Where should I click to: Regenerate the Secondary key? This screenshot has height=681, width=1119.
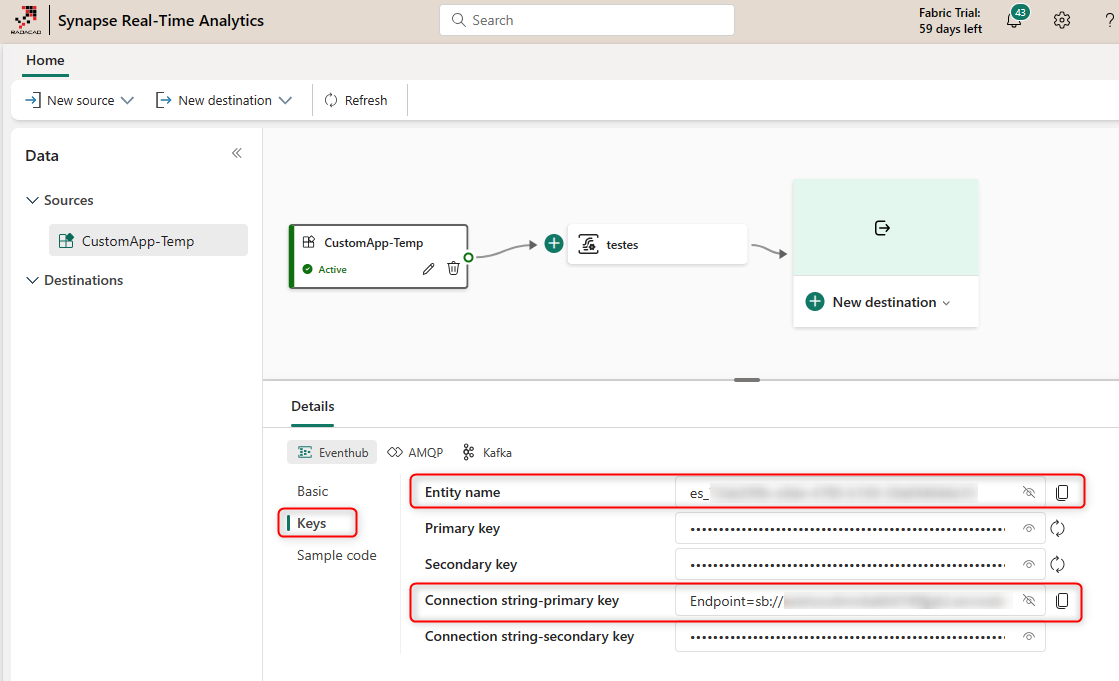(1058, 565)
